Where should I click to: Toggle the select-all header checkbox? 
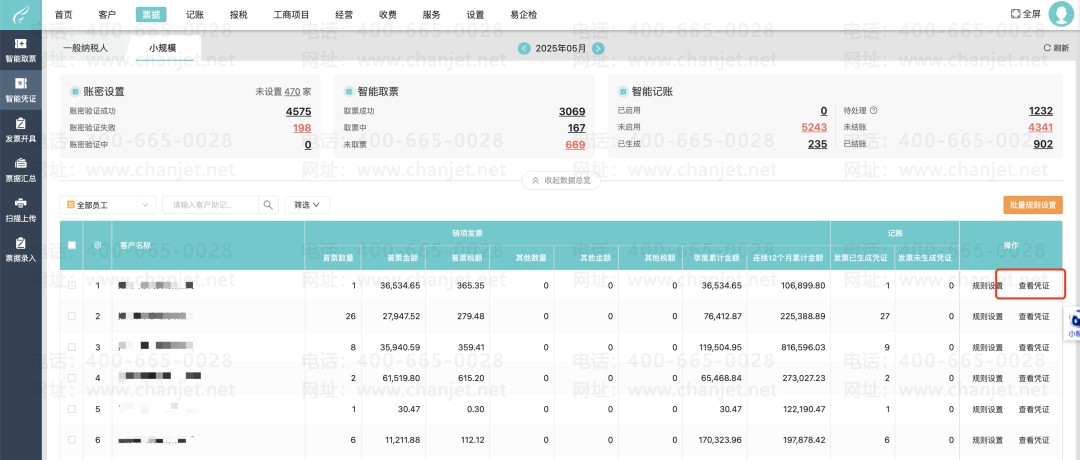[72, 245]
